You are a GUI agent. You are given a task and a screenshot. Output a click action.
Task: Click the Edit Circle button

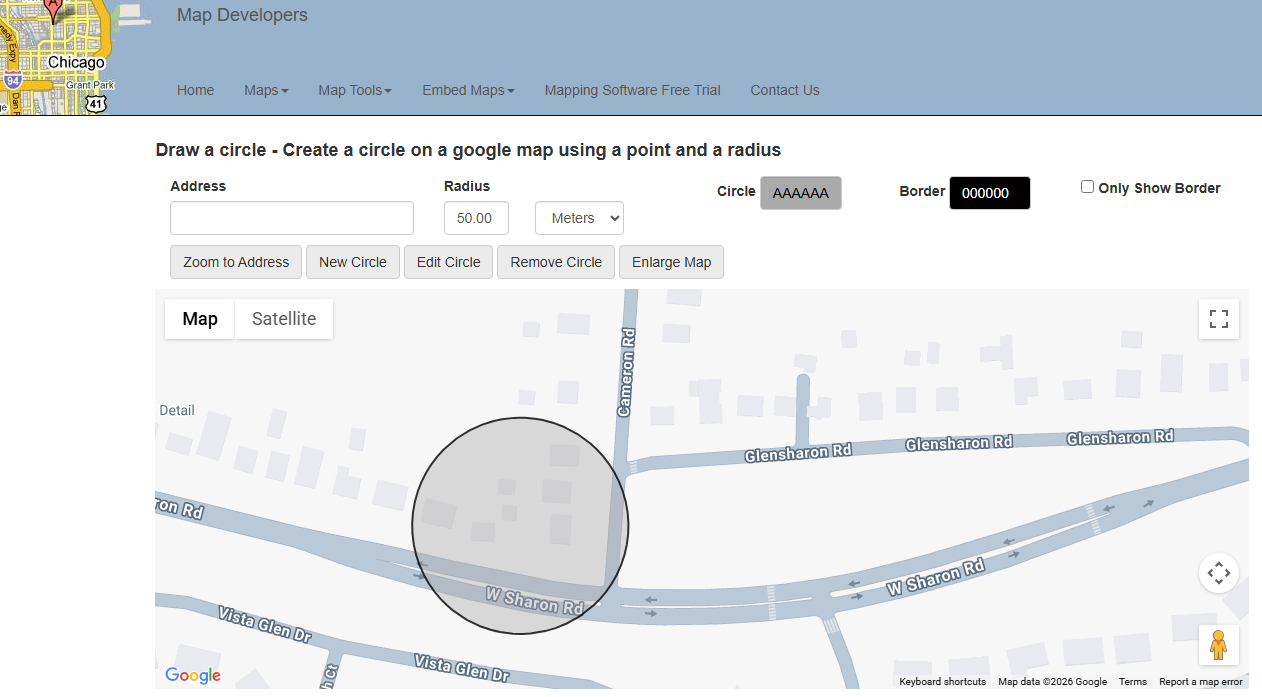pos(448,262)
